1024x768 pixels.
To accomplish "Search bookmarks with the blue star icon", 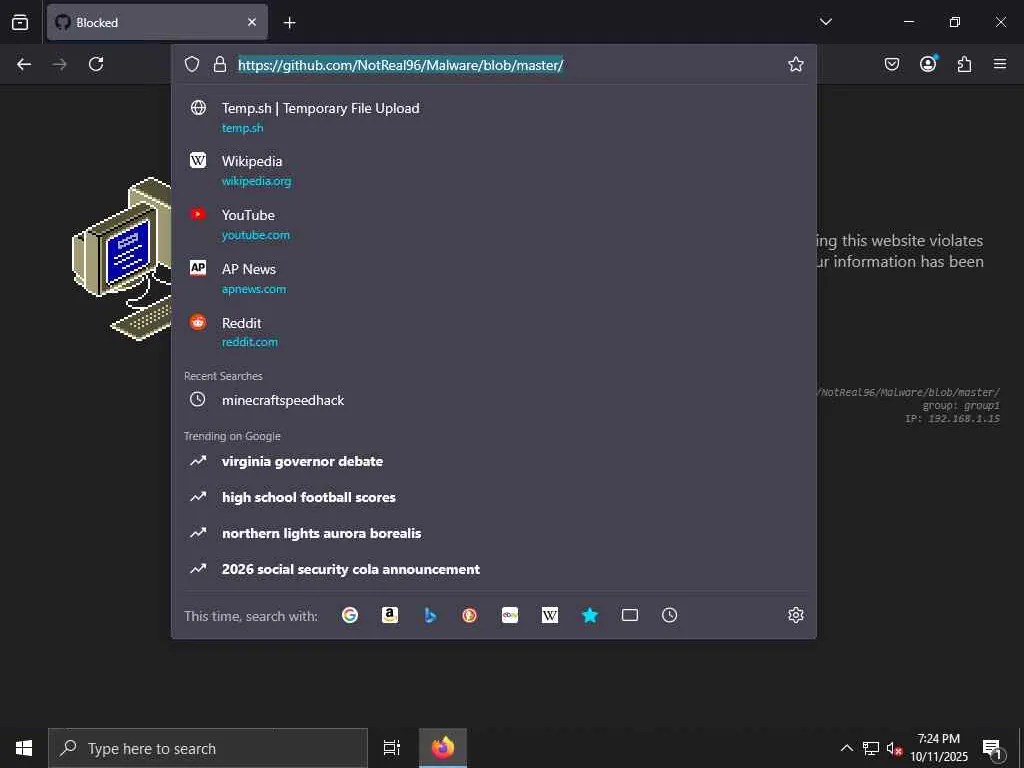I will click(590, 615).
